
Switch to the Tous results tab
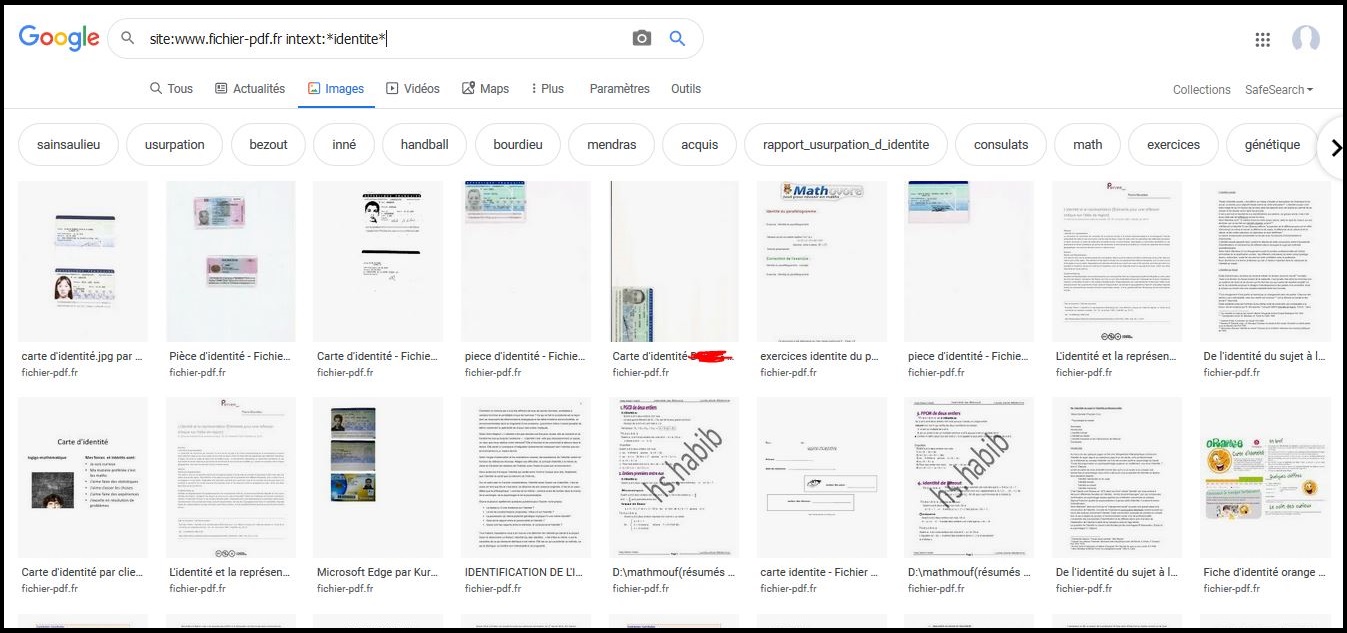171,88
